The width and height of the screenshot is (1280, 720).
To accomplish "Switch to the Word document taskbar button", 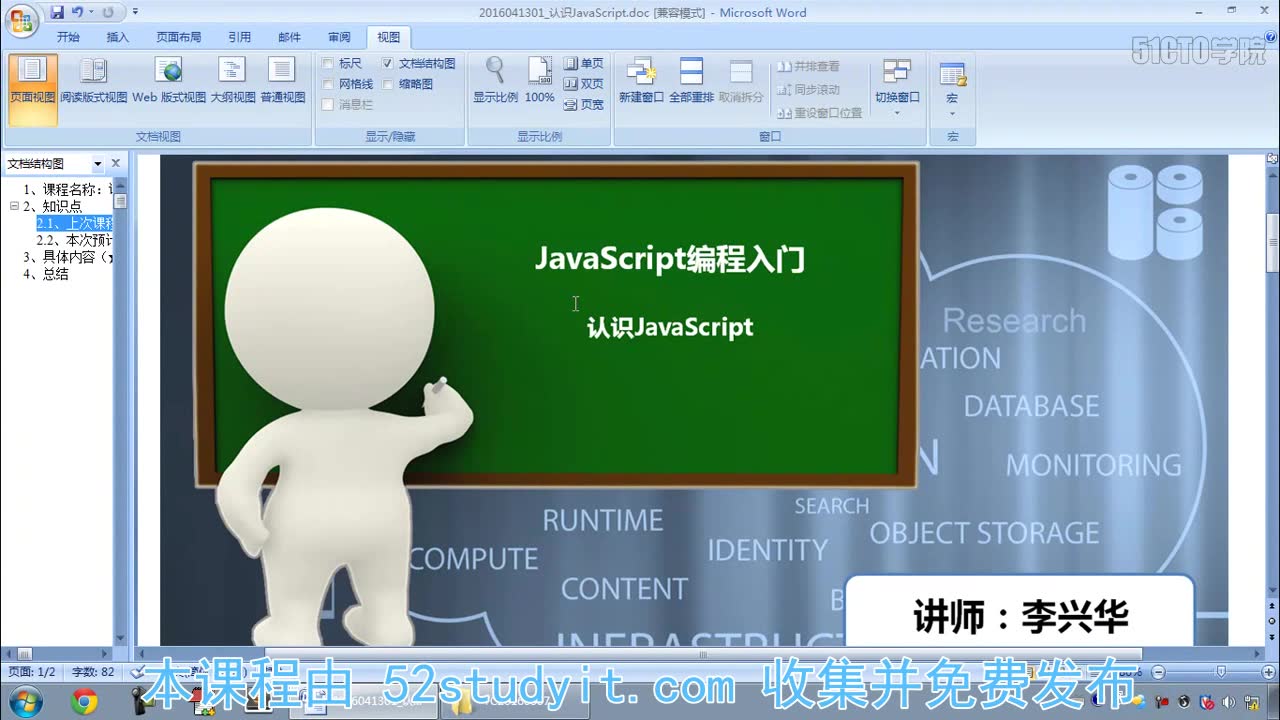I will (362, 702).
